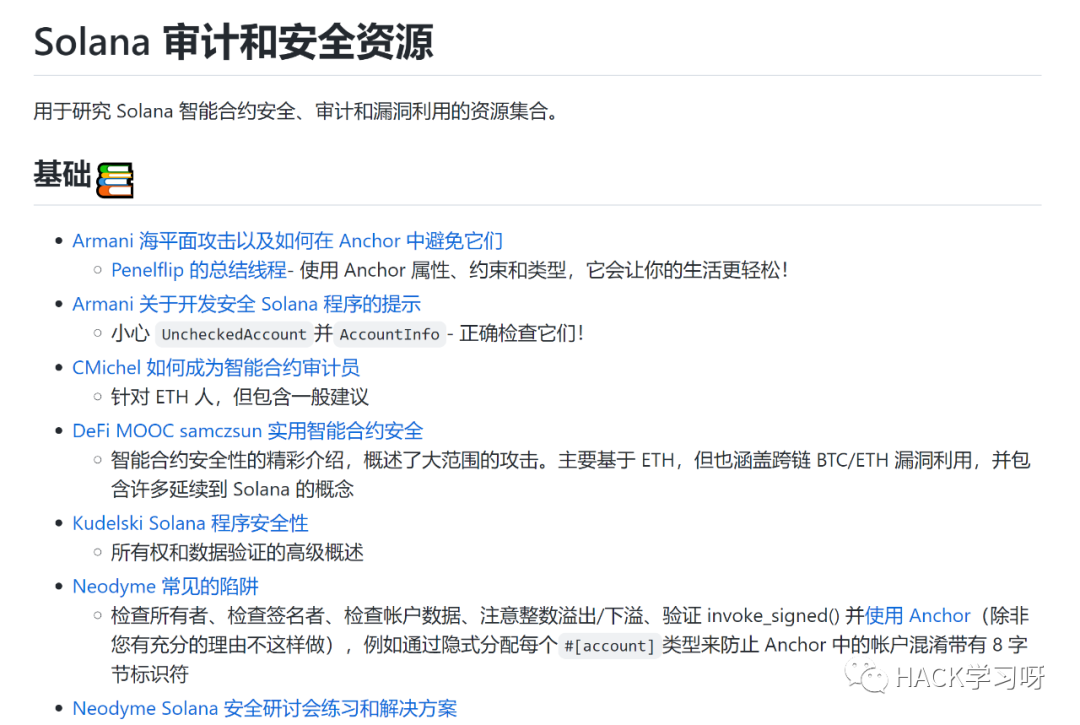Viewport: 1080px width, 725px height.
Task: Click the books emoji beside 基础 heading
Action: tap(114, 180)
